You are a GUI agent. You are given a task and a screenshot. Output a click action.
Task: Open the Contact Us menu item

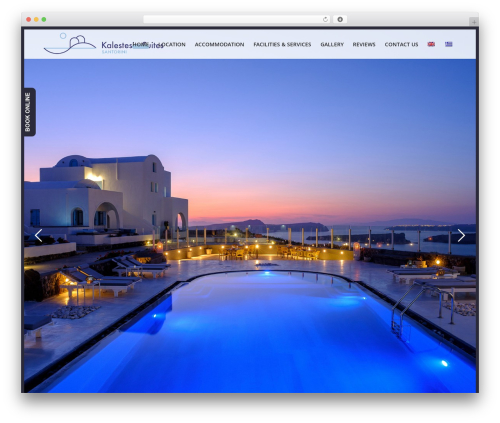click(401, 44)
